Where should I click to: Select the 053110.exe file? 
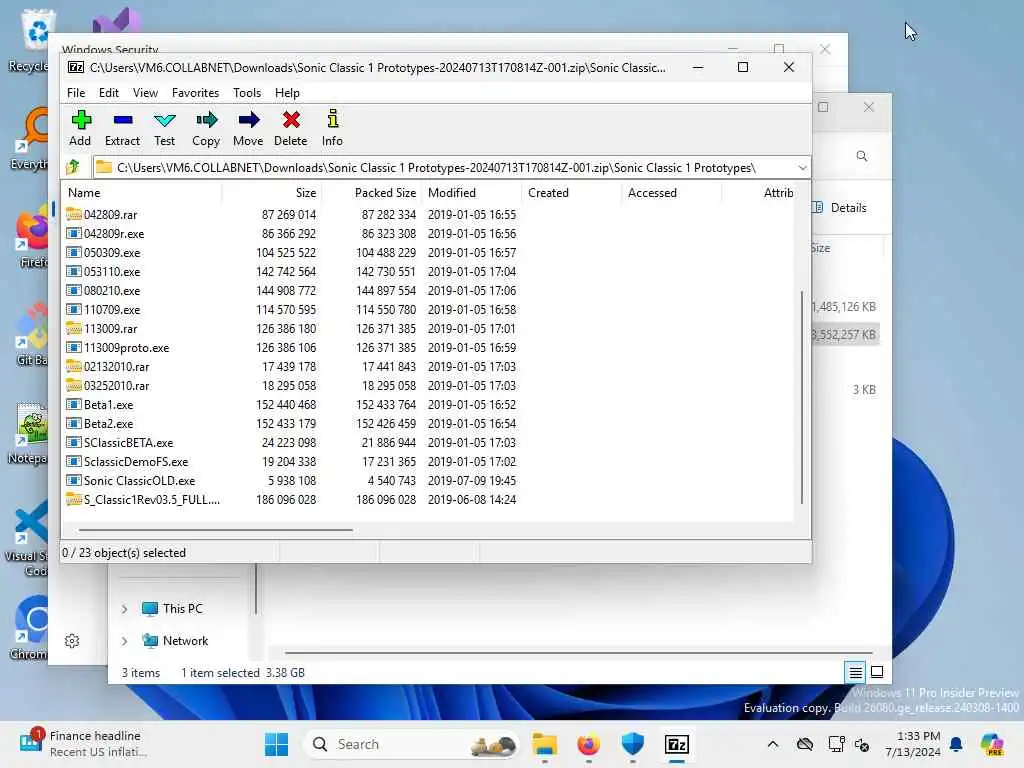point(112,272)
